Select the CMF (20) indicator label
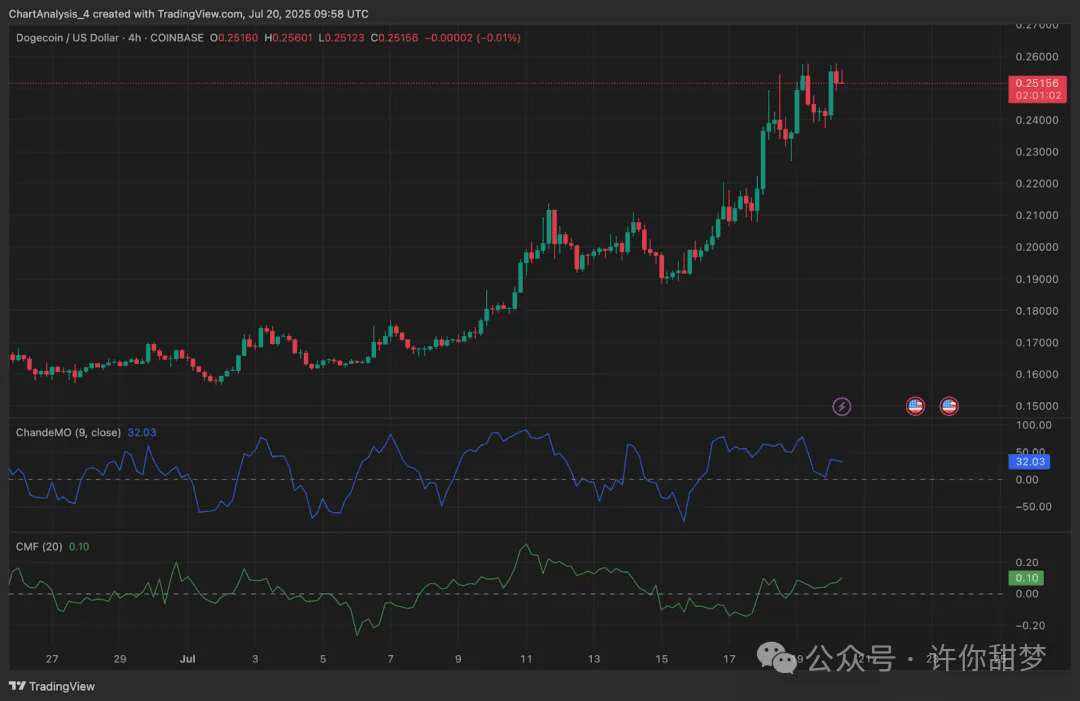 pyautogui.click(x=39, y=547)
